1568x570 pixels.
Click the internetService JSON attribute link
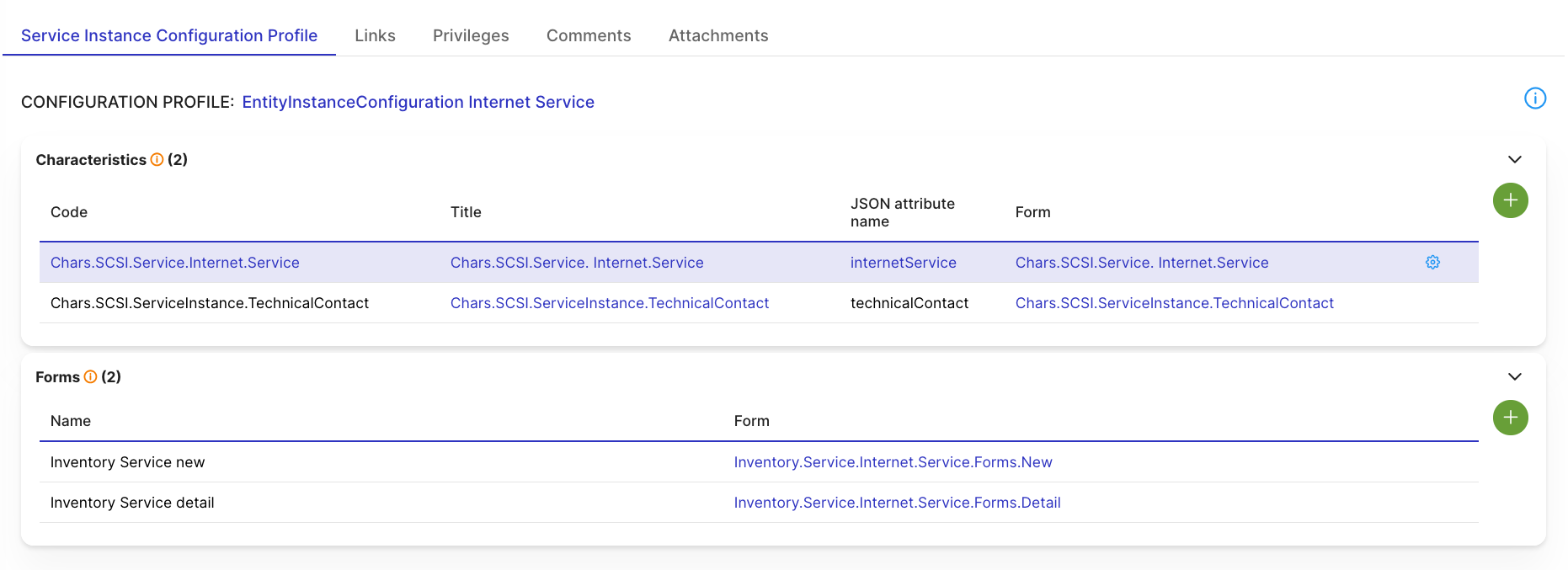(x=903, y=263)
